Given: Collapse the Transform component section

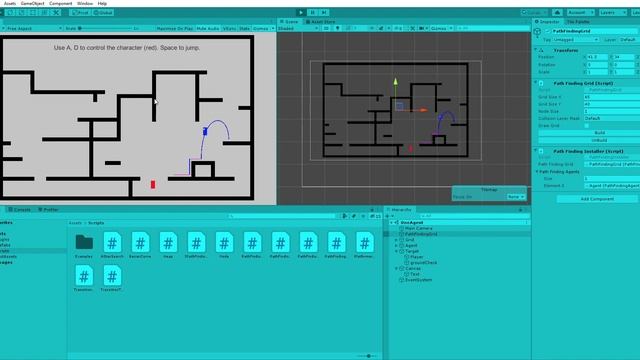Looking at the screenshot, I should [536, 50].
